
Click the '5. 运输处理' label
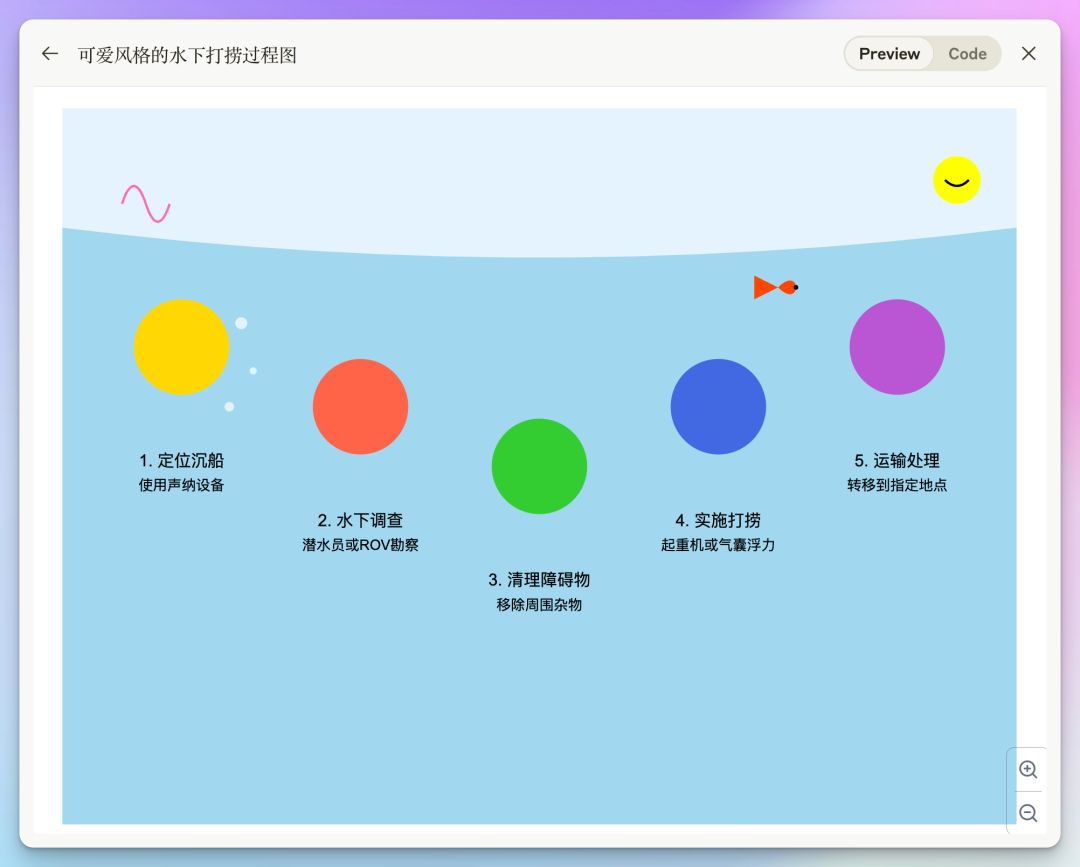tap(897, 461)
